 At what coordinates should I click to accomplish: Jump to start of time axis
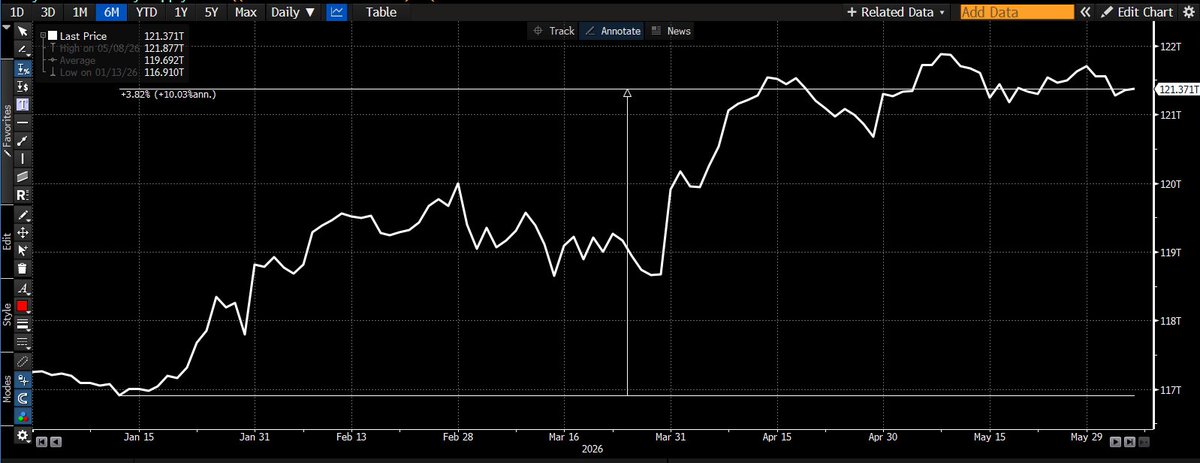click(x=42, y=440)
